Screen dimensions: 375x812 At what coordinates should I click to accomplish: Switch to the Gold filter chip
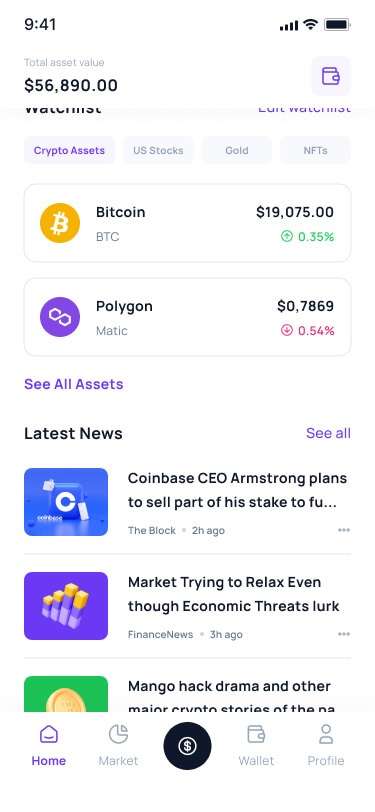(x=237, y=151)
